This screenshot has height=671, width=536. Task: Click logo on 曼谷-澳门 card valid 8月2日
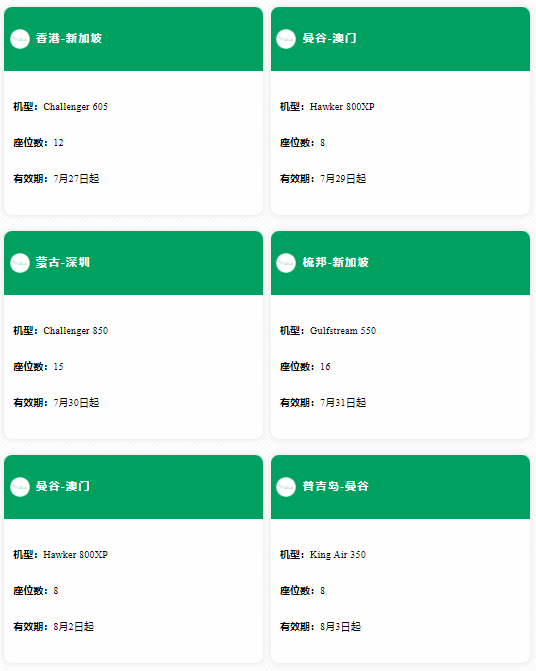(x=20, y=487)
